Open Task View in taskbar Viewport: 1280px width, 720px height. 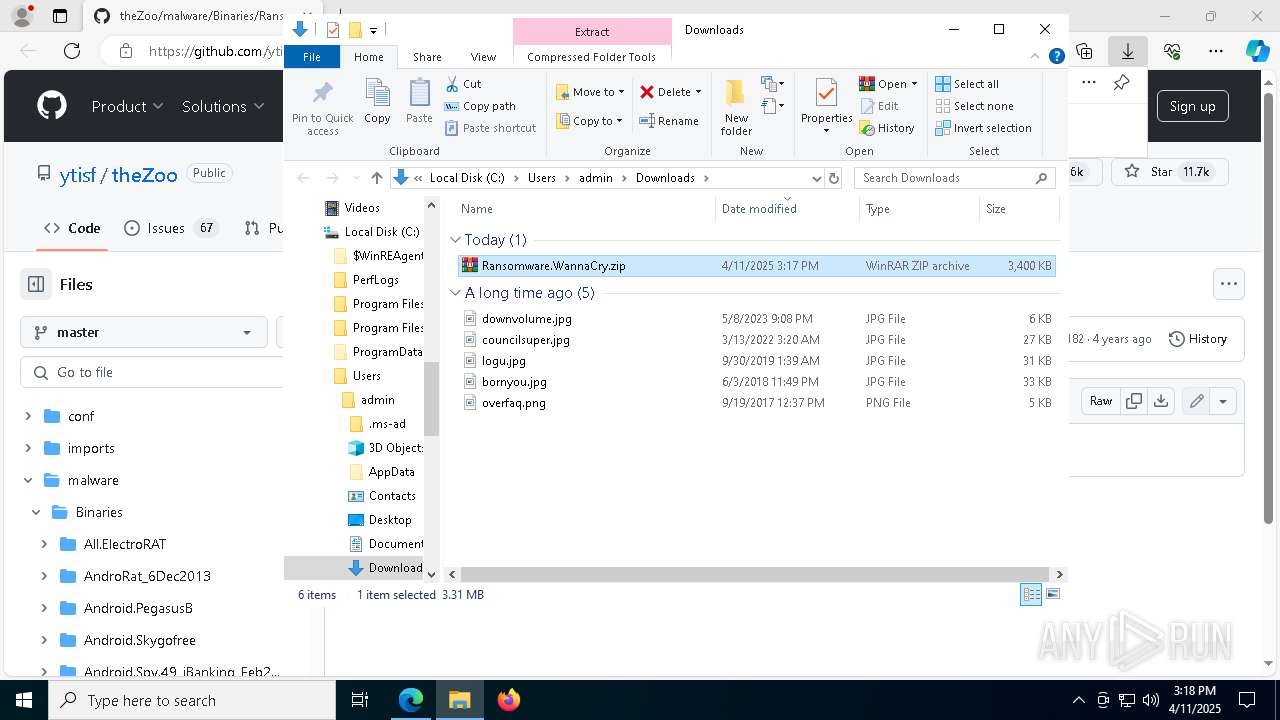360,700
